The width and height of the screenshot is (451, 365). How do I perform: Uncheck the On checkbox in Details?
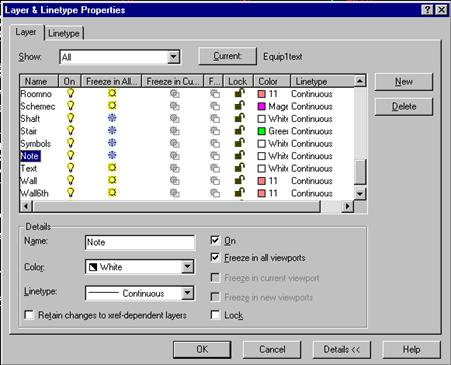click(x=215, y=240)
